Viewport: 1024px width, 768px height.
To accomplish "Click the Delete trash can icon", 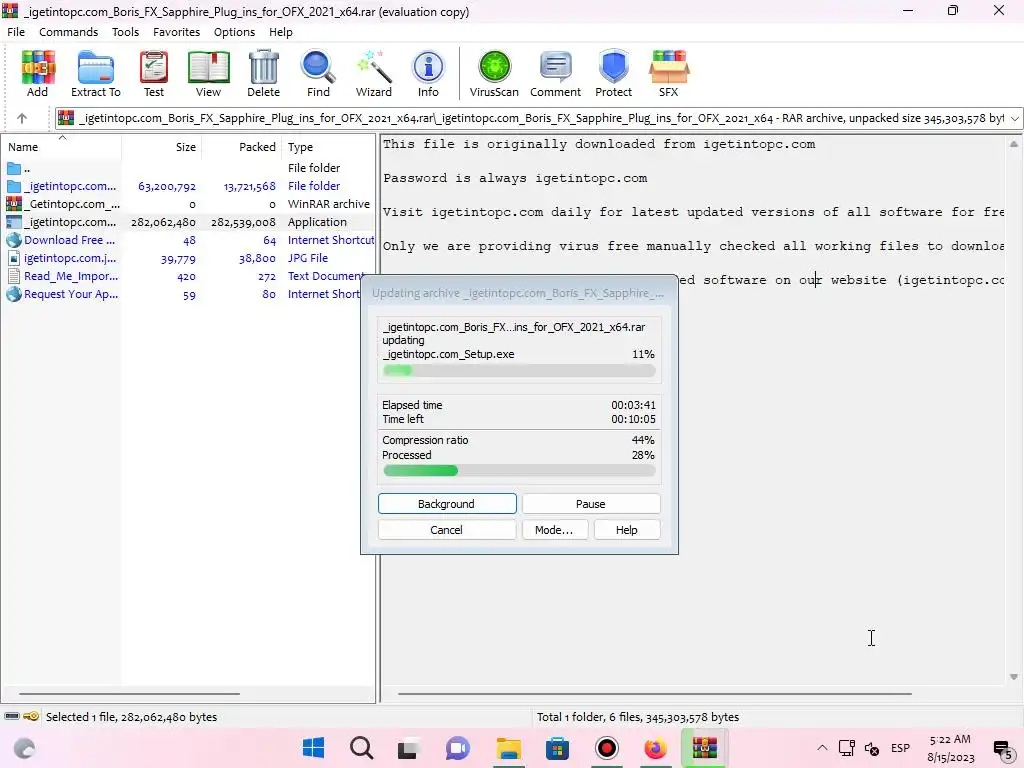I will pyautogui.click(x=263, y=74).
